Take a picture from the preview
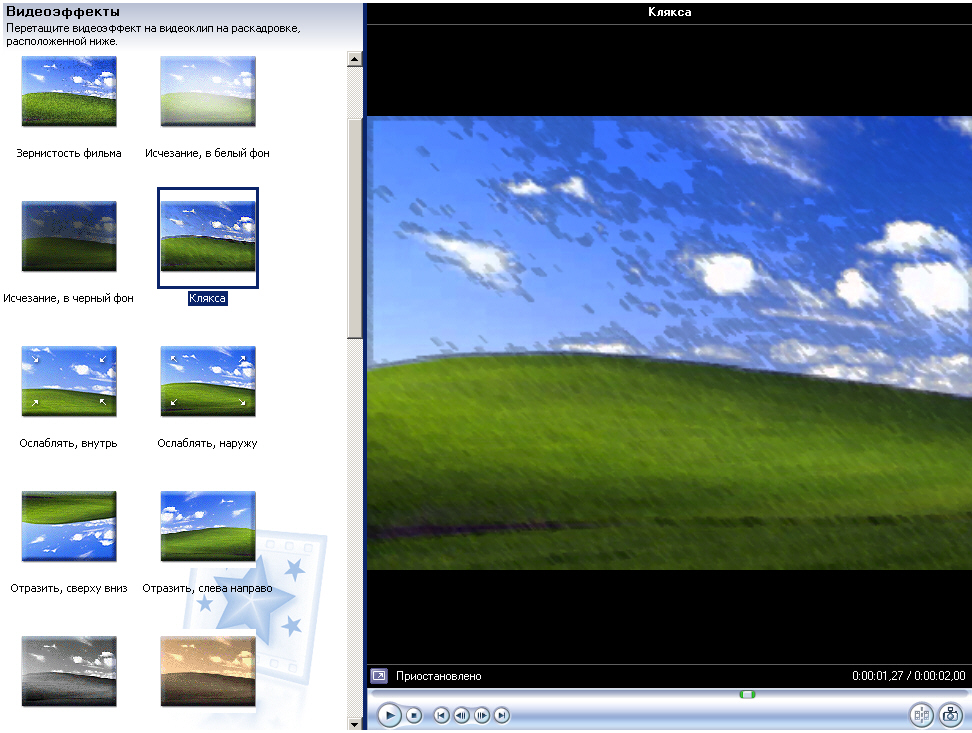 (950, 715)
